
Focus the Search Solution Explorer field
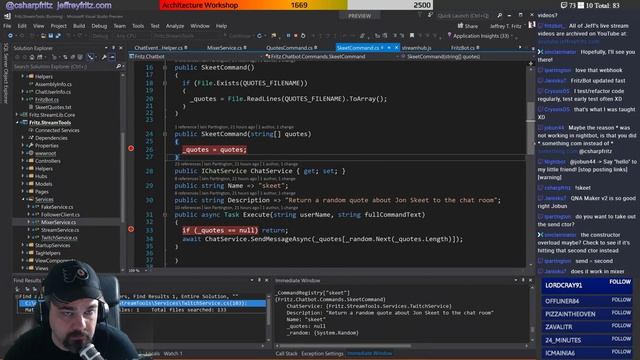tap(64, 67)
